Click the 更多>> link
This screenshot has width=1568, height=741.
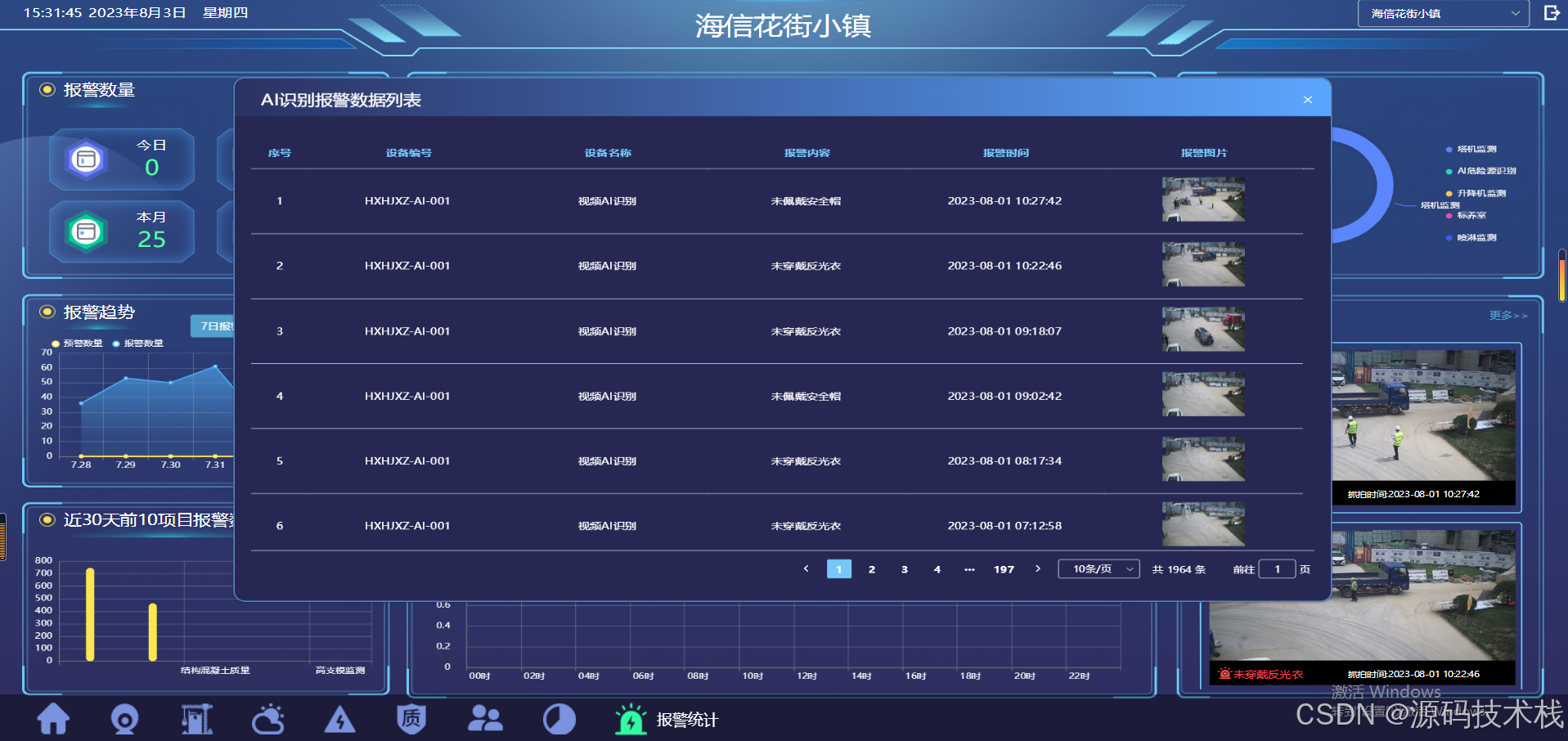point(1508,316)
